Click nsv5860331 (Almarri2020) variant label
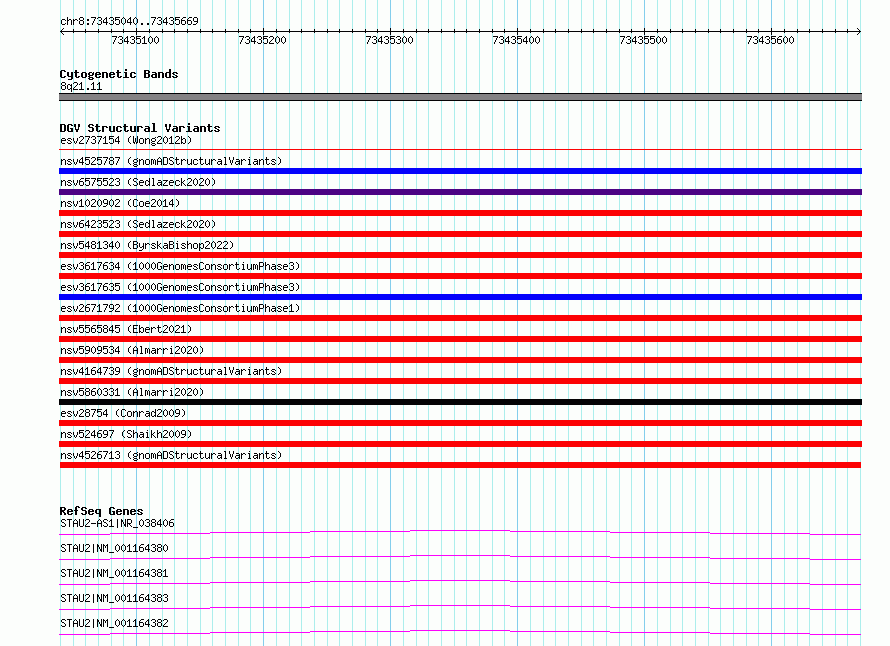890x646 pixels. pos(132,392)
